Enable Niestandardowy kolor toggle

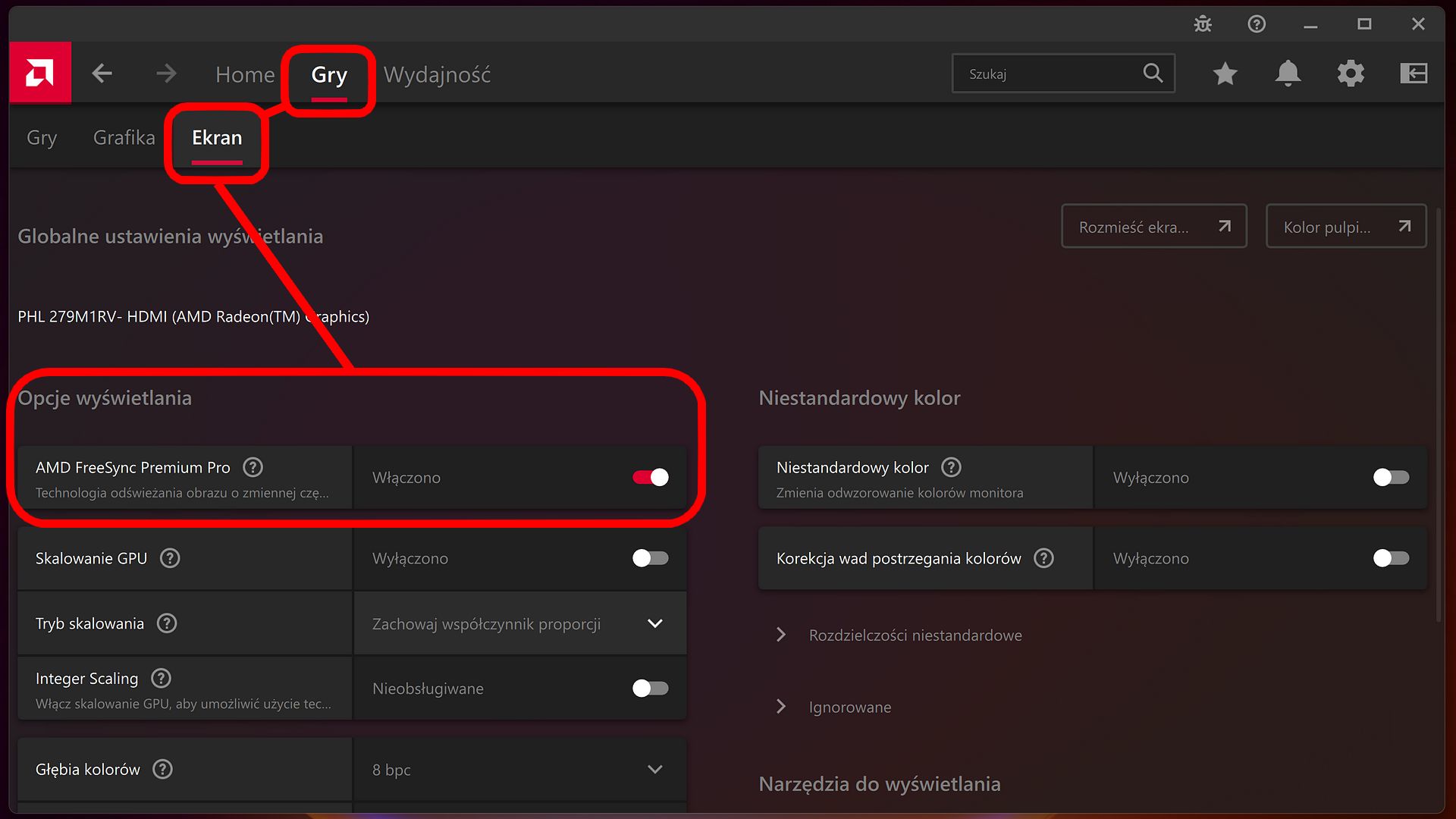click(1391, 477)
